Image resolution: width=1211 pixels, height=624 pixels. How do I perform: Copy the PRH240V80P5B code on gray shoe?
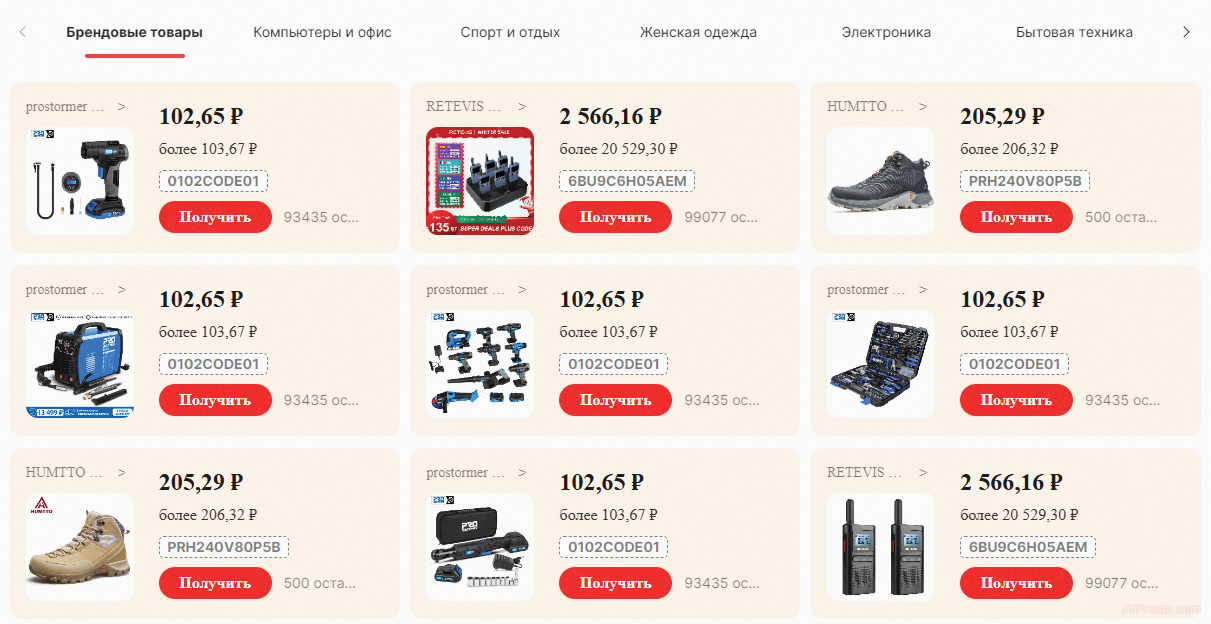(1025, 181)
